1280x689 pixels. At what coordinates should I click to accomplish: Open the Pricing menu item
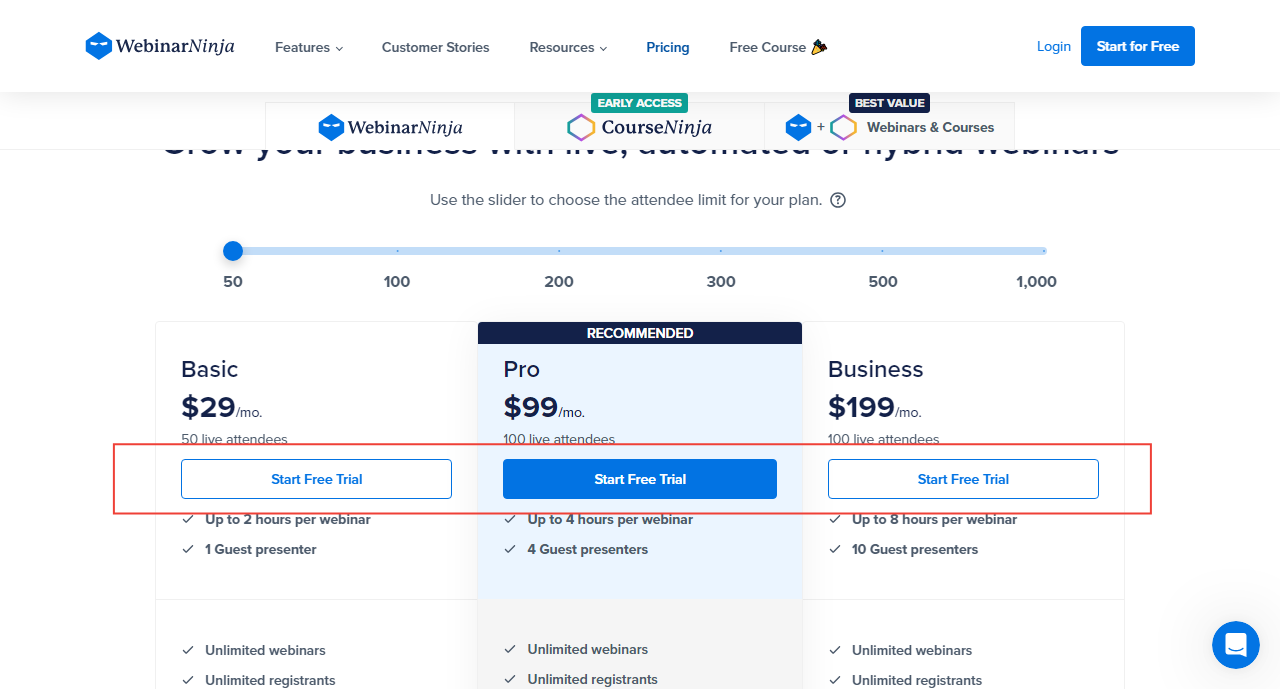coord(667,47)
